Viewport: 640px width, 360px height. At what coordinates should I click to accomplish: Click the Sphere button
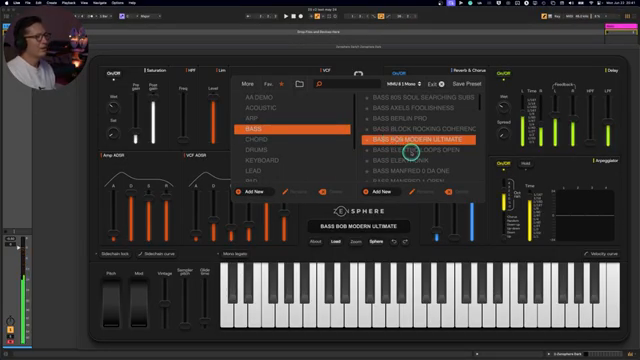pos(376,242)
